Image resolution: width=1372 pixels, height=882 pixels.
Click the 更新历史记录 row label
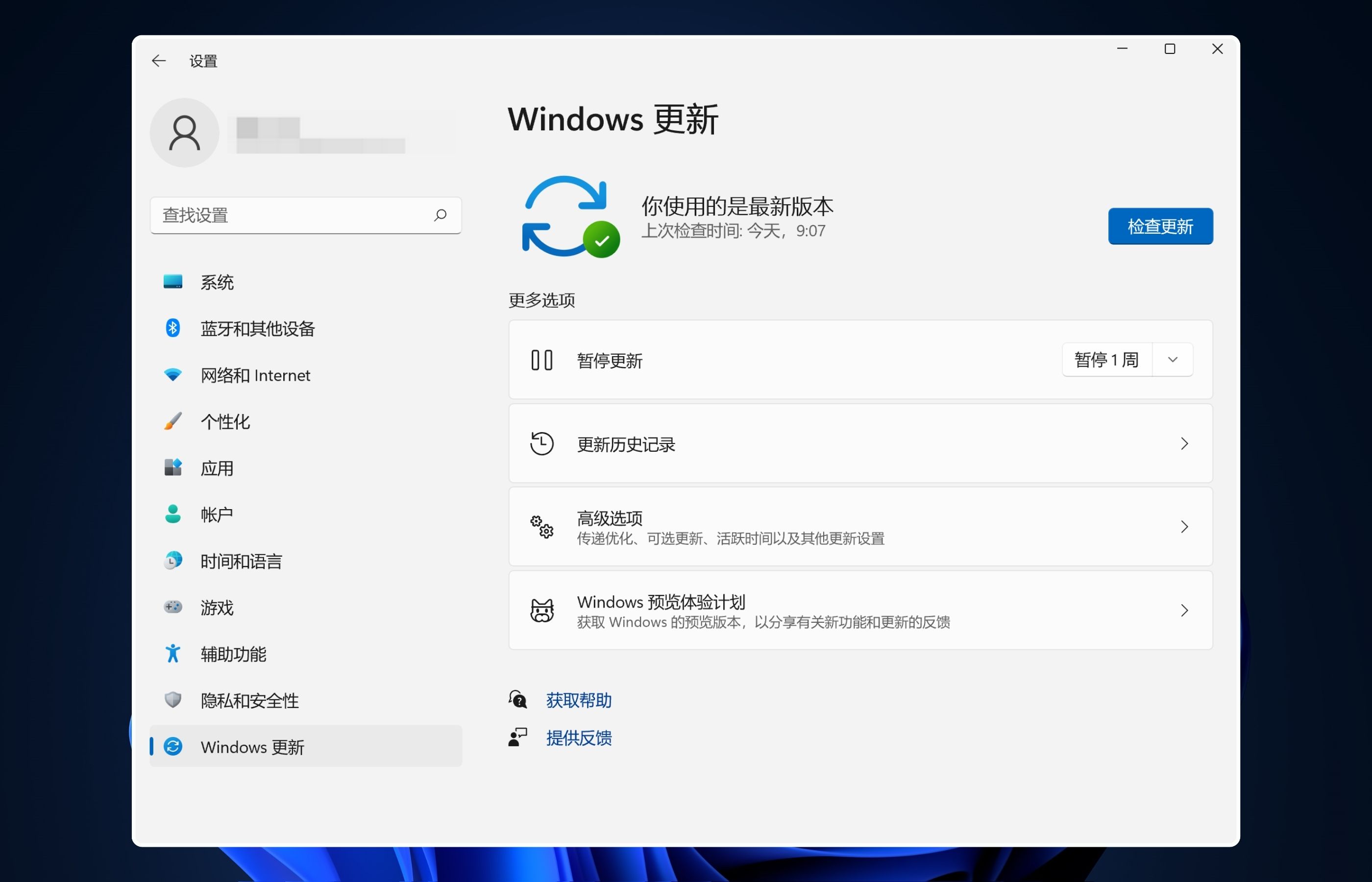(626, 444)
